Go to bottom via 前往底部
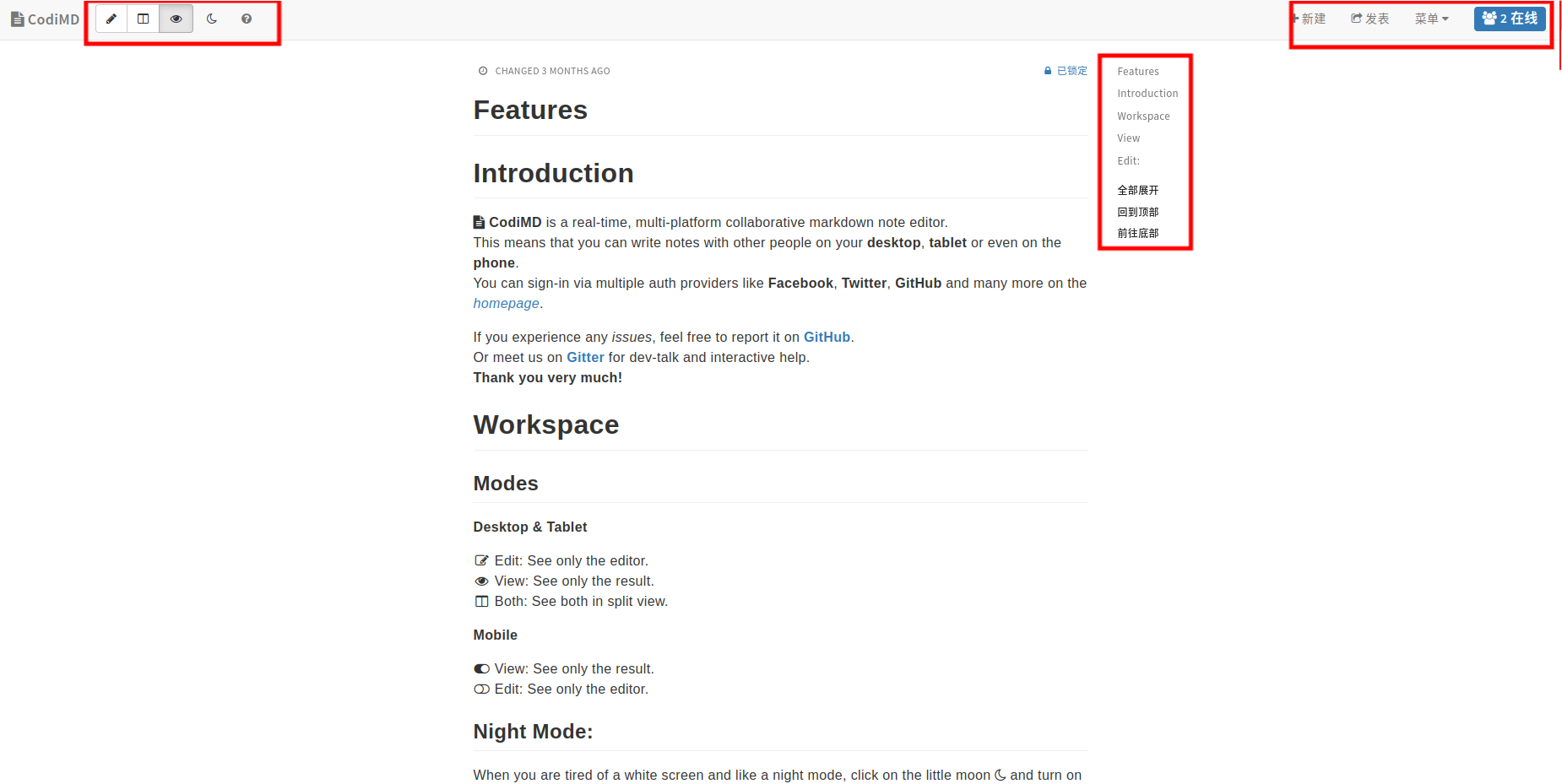Screen dimensions: 1562x784 [1138, 233]
